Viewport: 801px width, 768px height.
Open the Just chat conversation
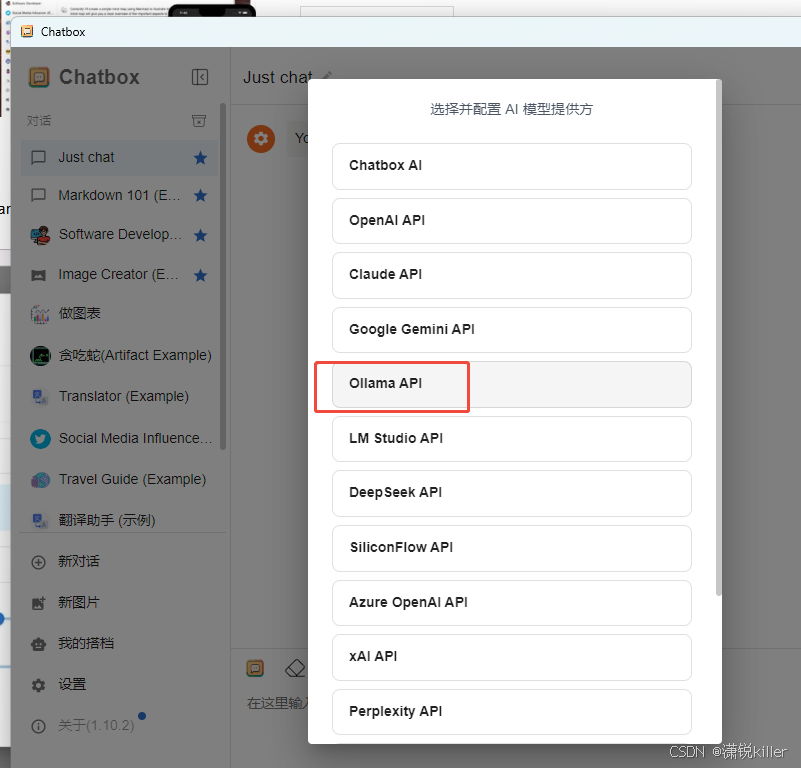(120, 157)
